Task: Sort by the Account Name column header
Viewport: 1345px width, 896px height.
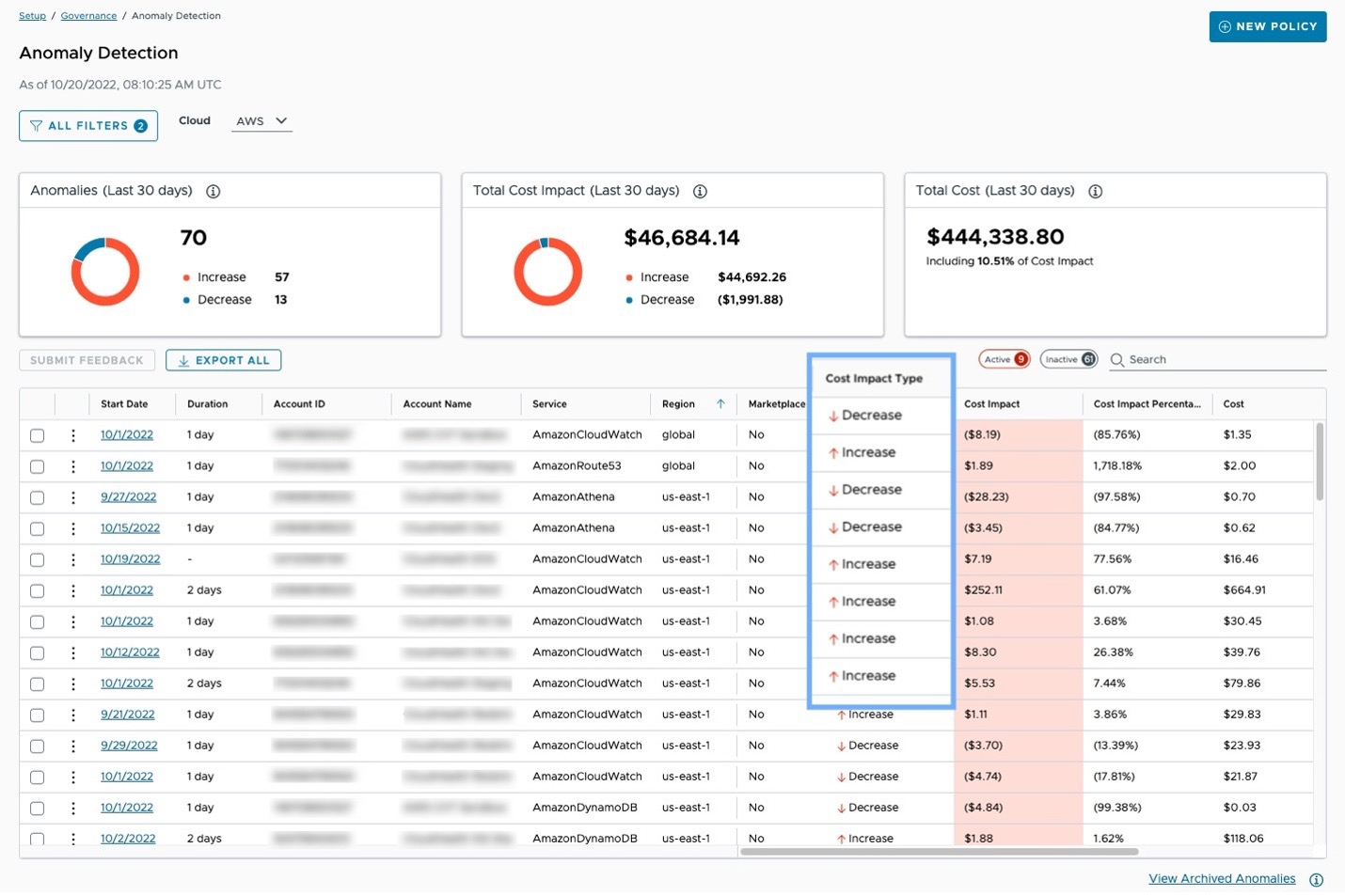Action: point(437,404)
